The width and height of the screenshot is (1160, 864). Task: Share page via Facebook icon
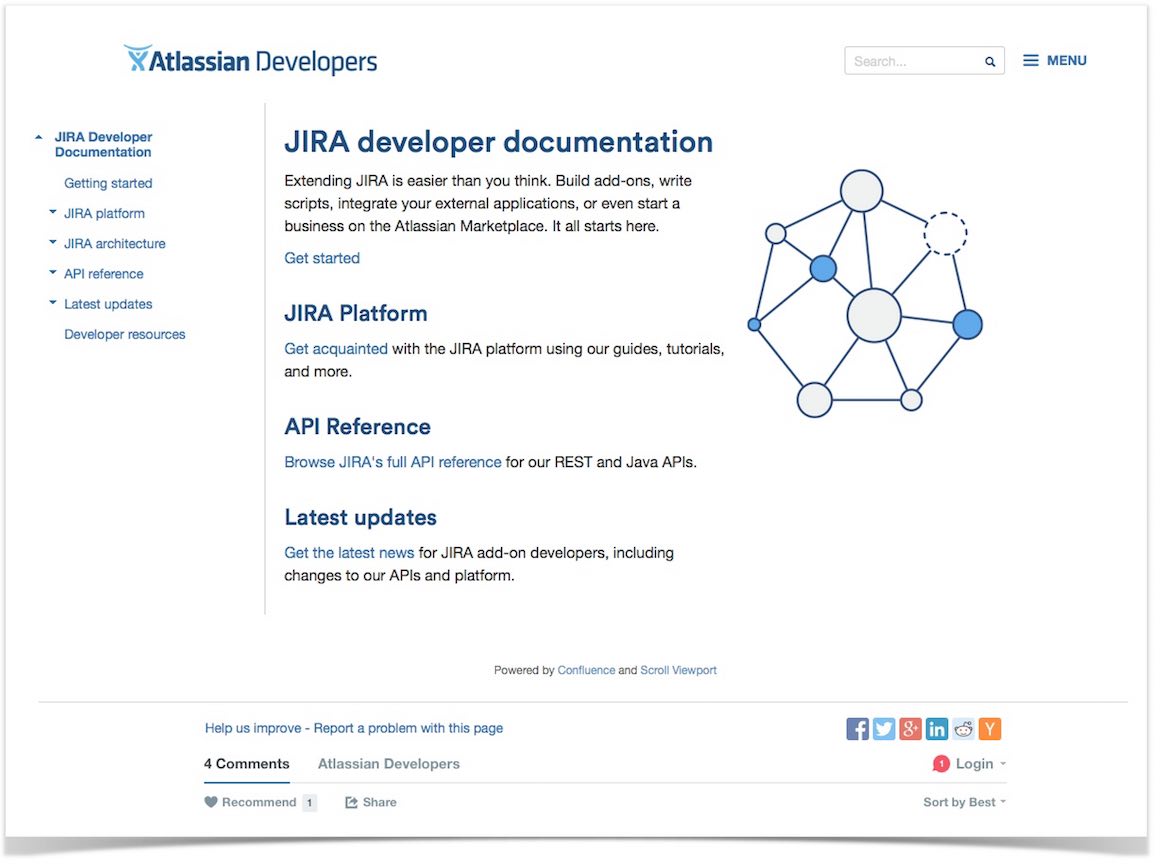(857, 729)
